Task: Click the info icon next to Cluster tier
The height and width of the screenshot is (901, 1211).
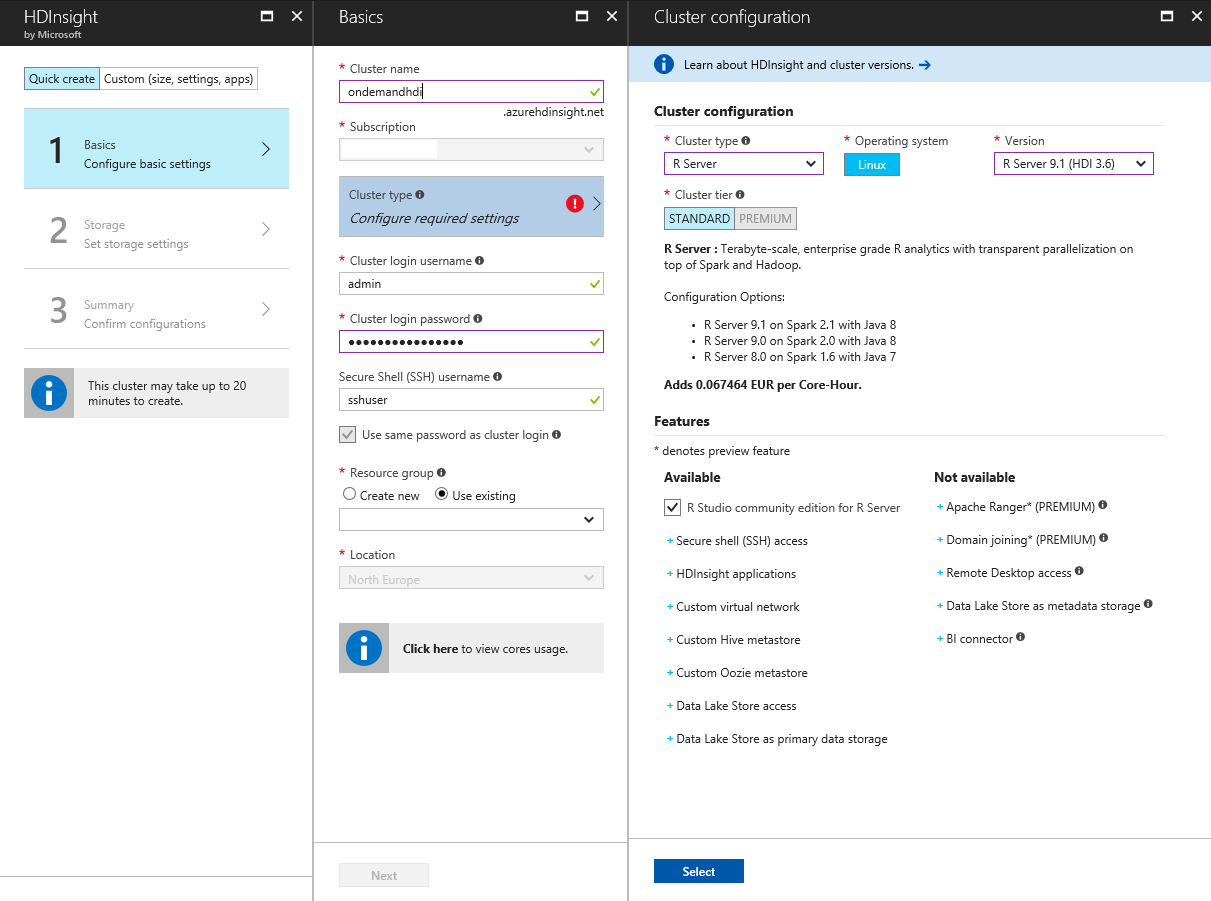Action: click(x=740, y=195)
